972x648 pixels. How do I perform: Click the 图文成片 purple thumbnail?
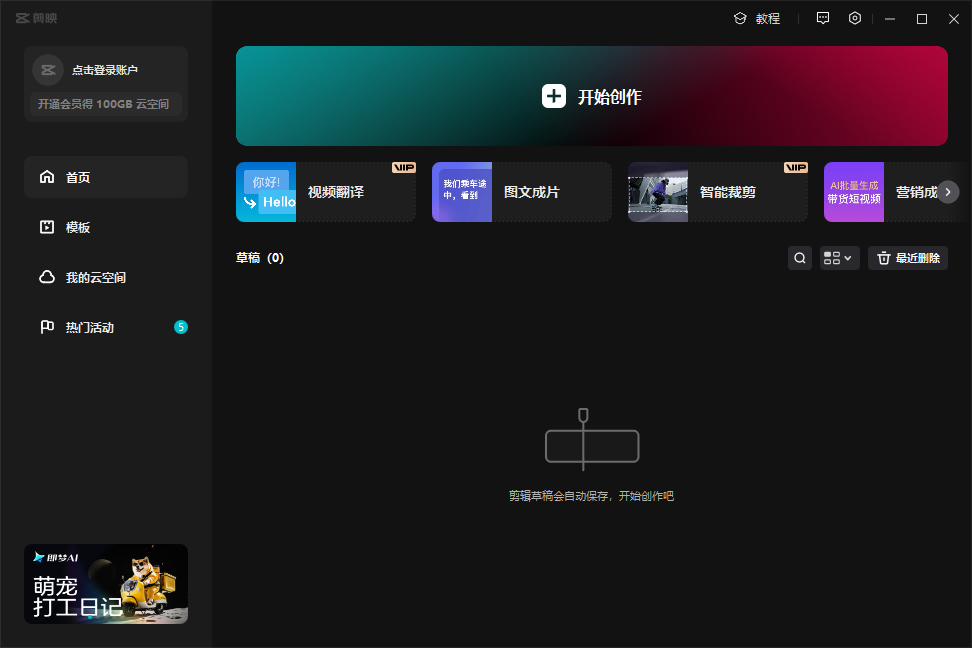462,192
